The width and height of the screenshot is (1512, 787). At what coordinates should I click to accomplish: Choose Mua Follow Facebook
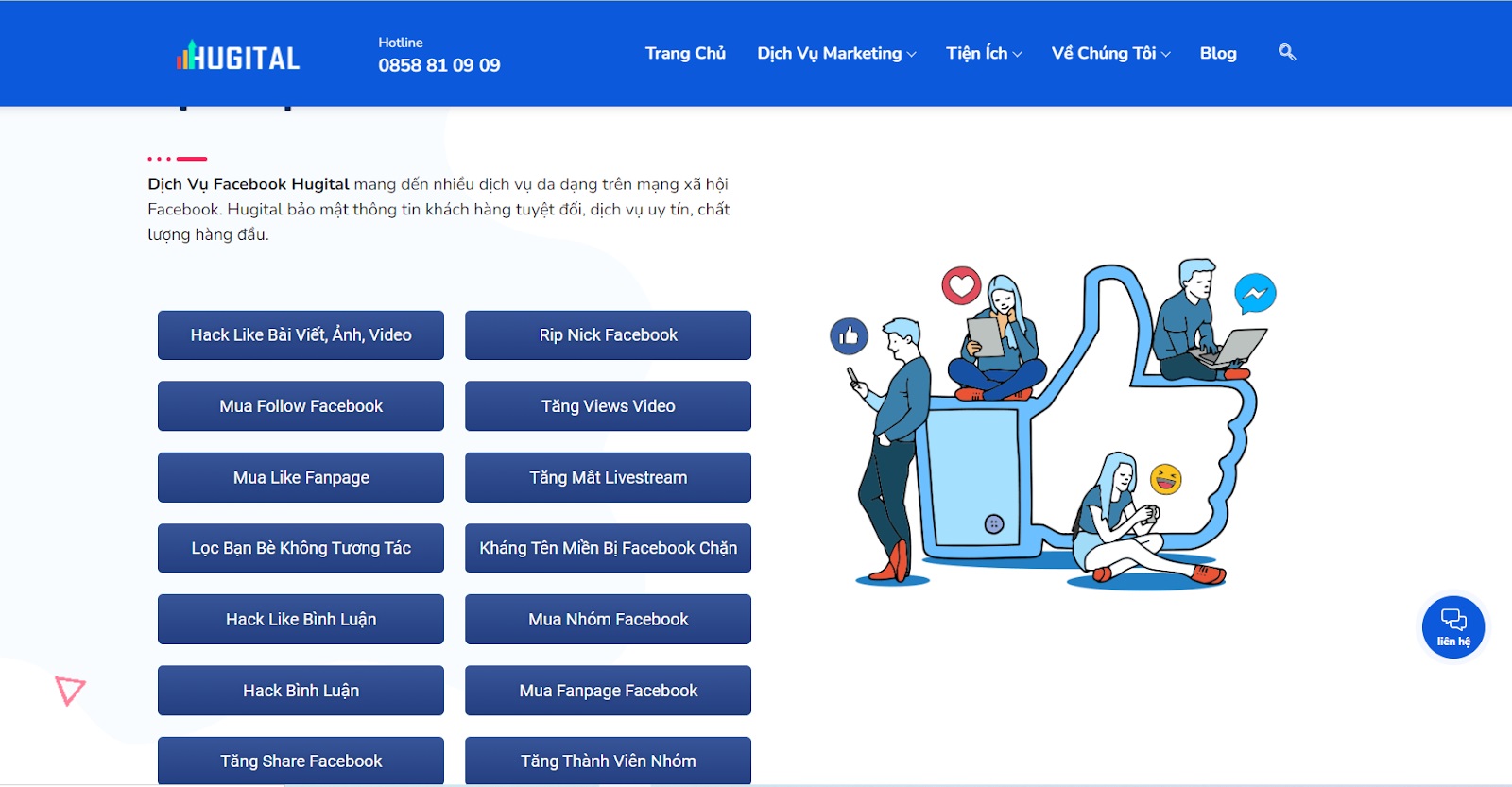[301, 406]
